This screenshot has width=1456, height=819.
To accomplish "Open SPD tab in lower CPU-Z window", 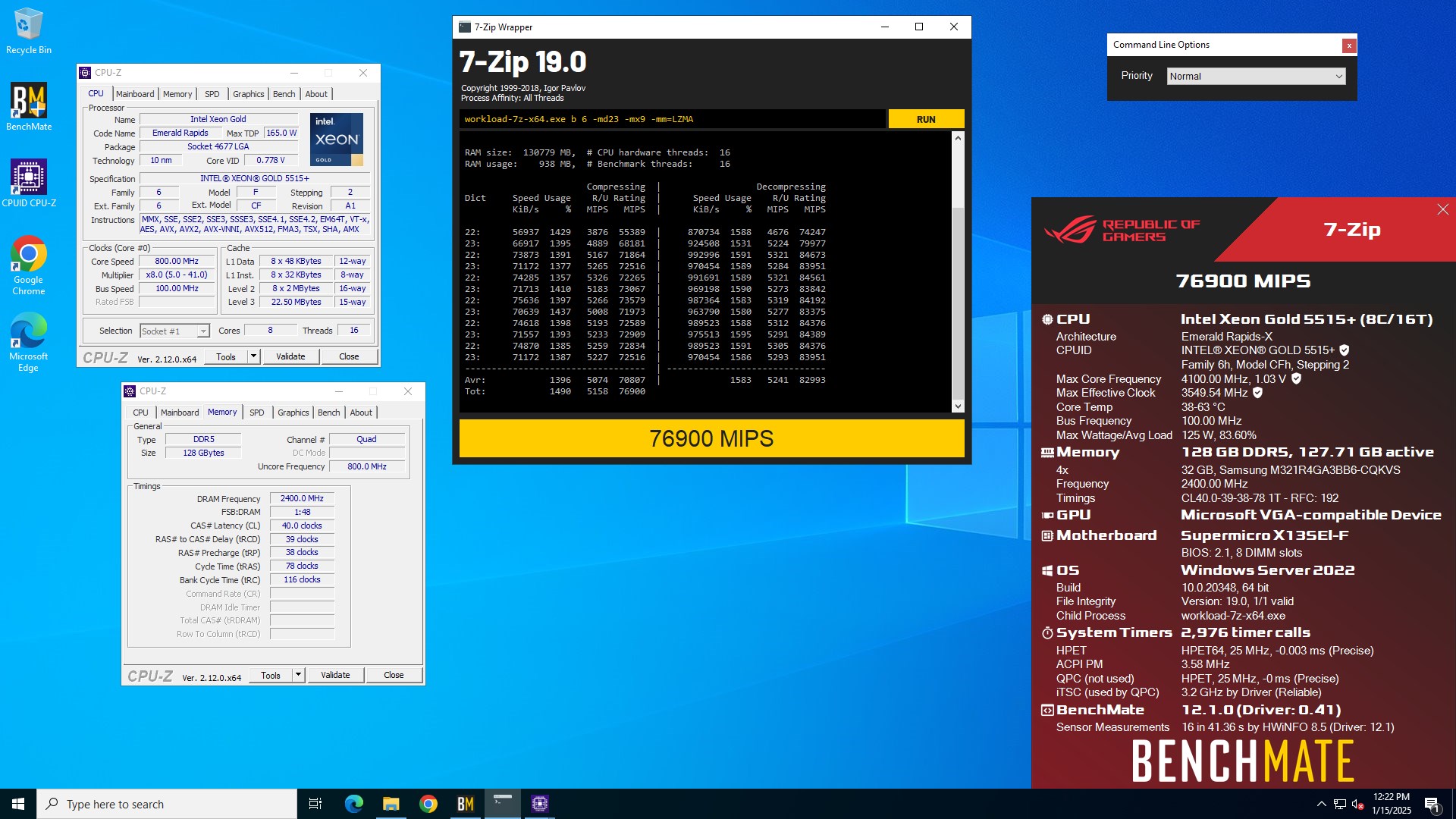I will tap(257, 413).
